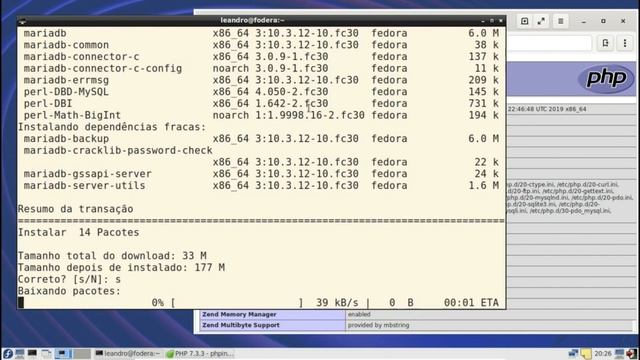This screenshot has width=640, height=360.
Task: Click the browser address bar field
Action: pos(549,43)
